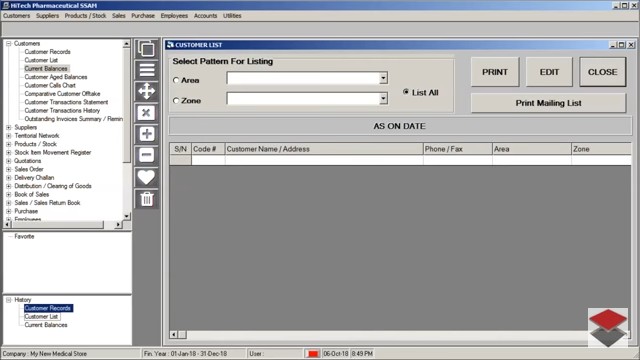The image size is (640, 360).
Task: Click the AS ON DATE bar
Action: coord(400,126)
